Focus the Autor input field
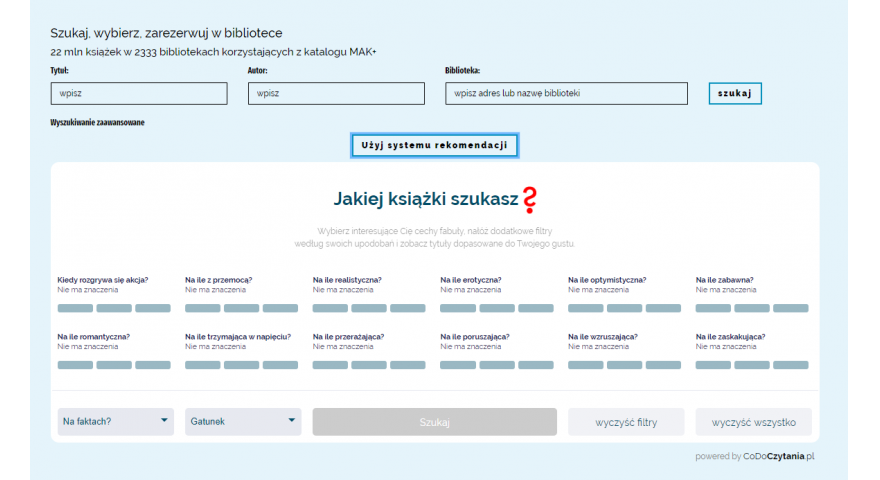The width and height of the screenshot is (880, 480). click(x=336, y=93)
